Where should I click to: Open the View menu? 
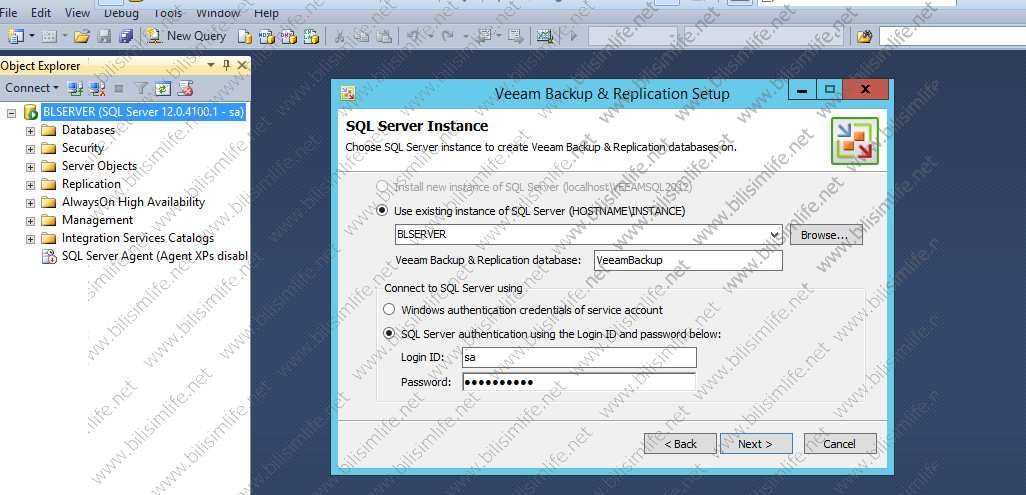click(x=77, y=12)
